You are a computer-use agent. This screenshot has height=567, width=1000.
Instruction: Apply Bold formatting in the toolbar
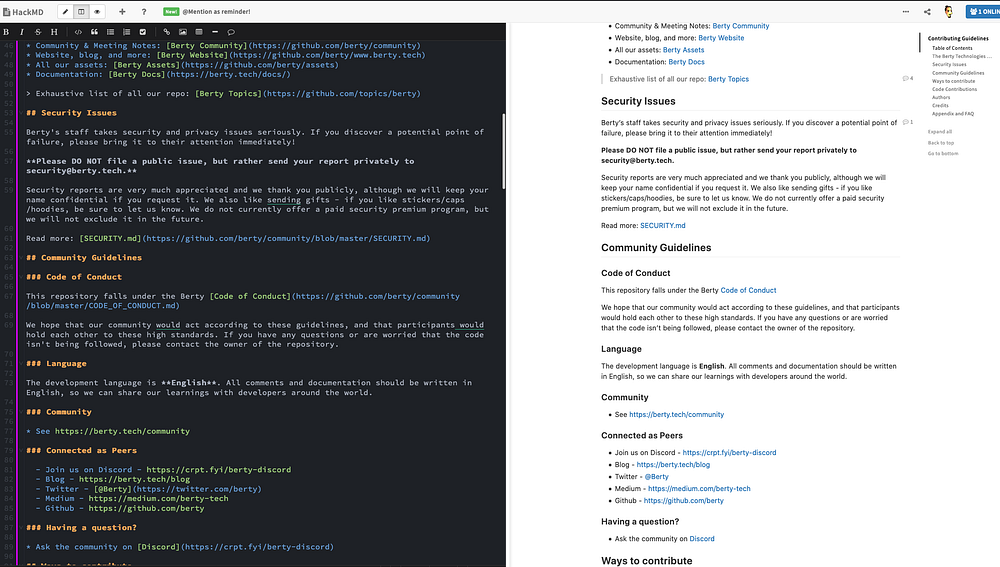[x=6, y=32]
